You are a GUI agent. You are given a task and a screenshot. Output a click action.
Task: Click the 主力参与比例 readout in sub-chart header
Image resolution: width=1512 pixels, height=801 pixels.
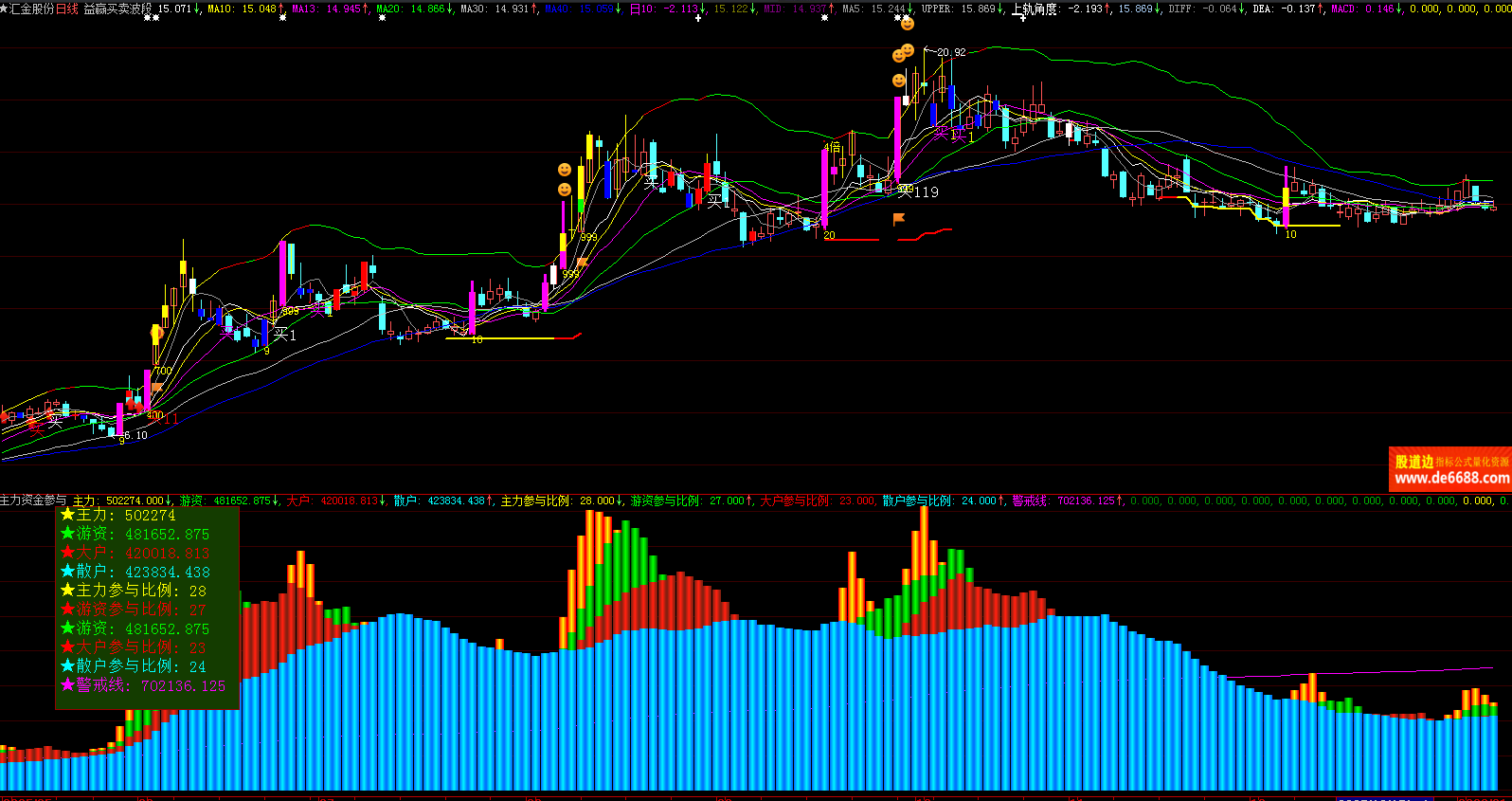[x=560, y=501]
